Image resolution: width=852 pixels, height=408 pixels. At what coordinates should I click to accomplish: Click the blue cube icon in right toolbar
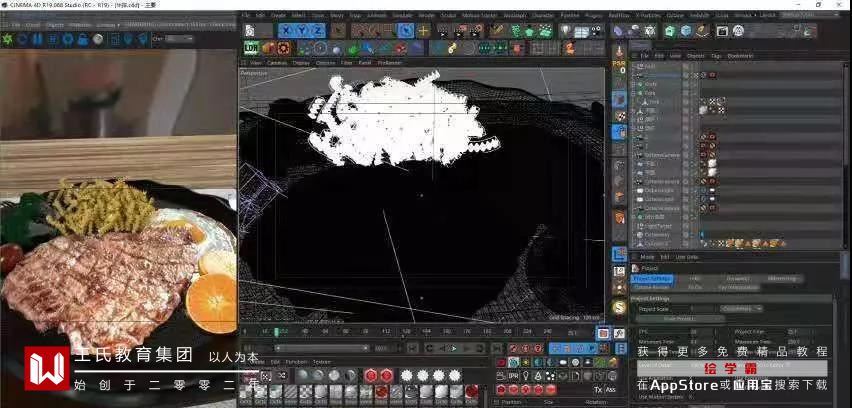pos(686,31)
